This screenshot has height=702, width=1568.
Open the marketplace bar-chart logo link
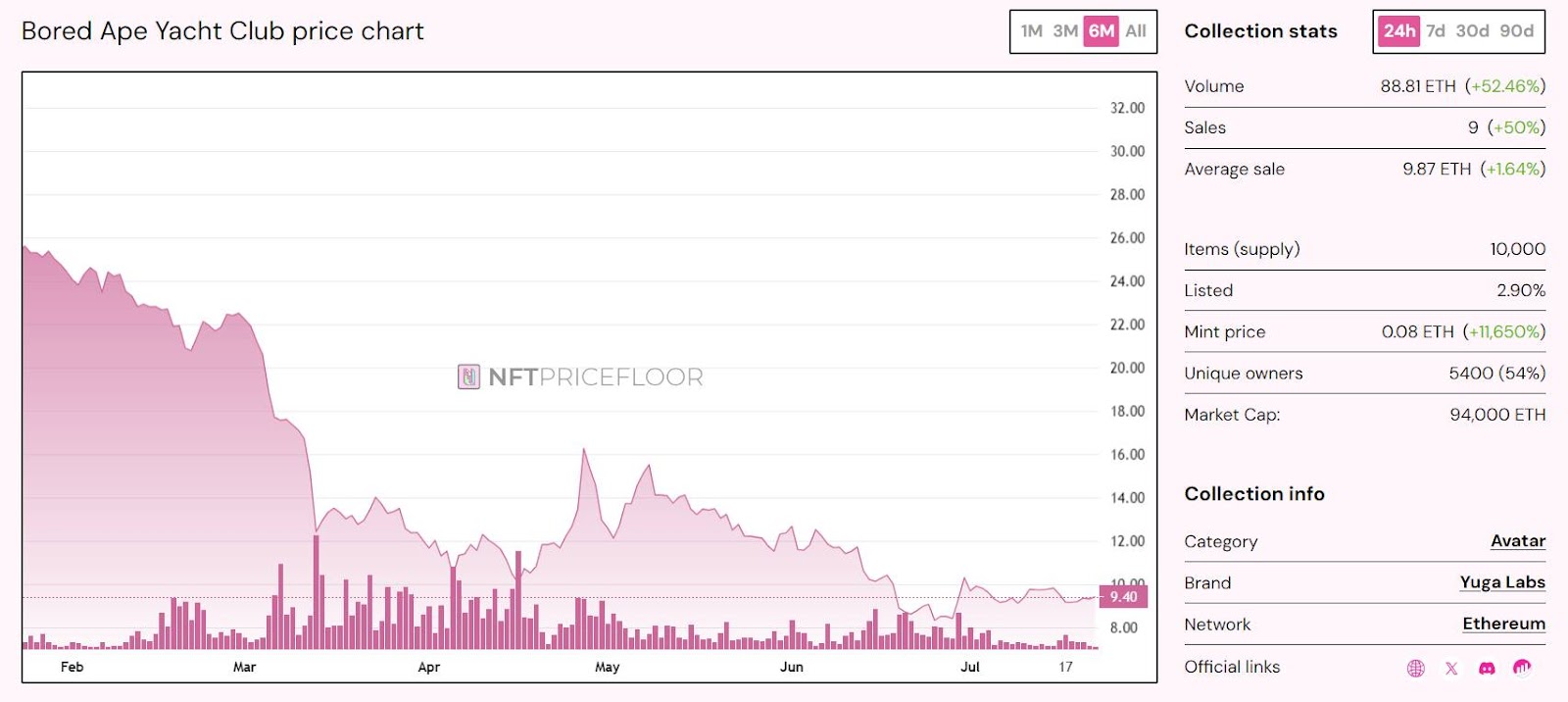pos(1522,667)
